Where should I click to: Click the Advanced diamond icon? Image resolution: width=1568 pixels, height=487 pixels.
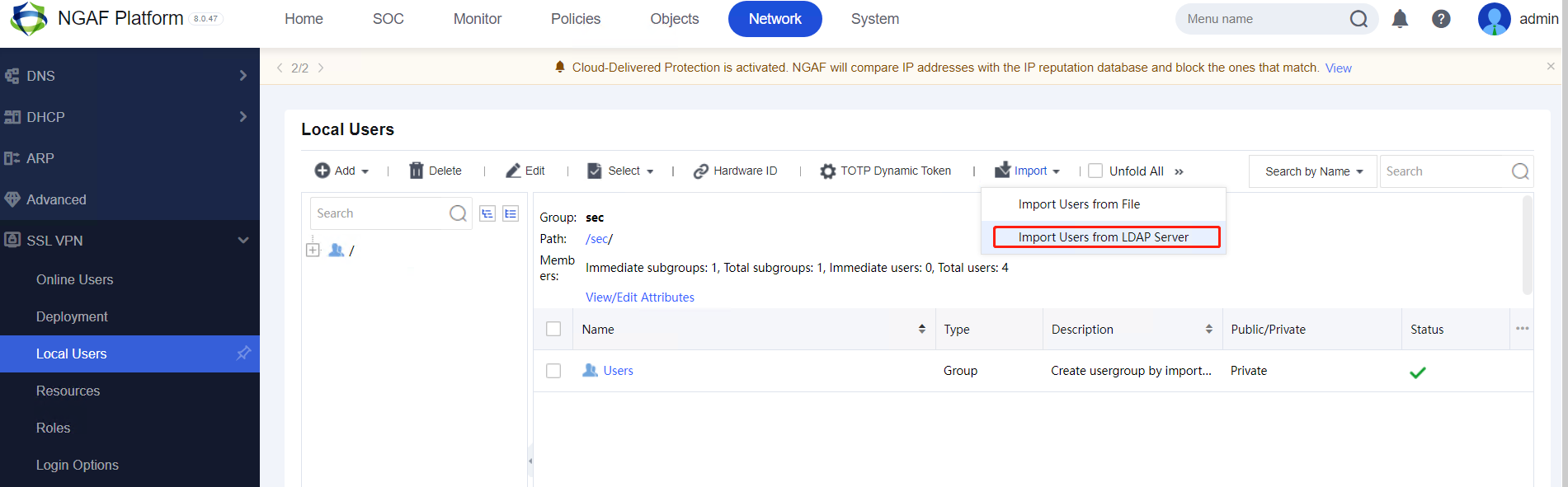(12, 199)
